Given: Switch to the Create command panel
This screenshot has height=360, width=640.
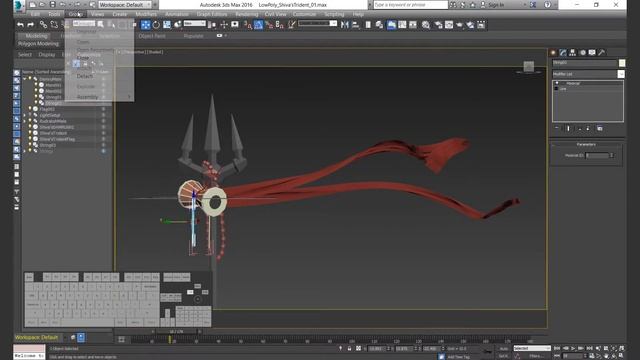Looking at the screenshot, I should 553,53.
